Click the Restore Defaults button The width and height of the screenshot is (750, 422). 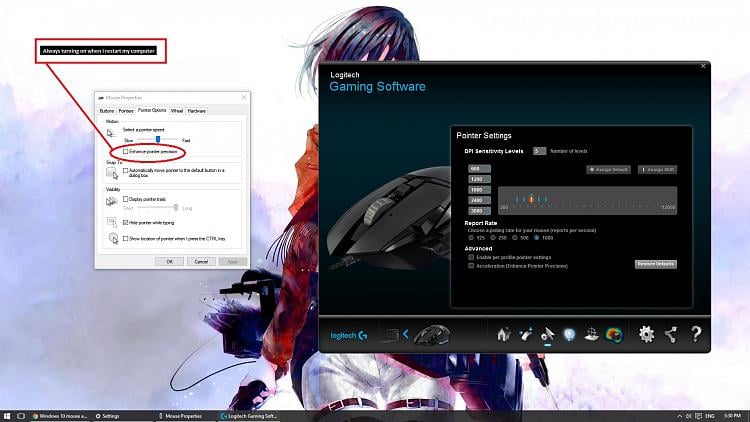point(655,264)
